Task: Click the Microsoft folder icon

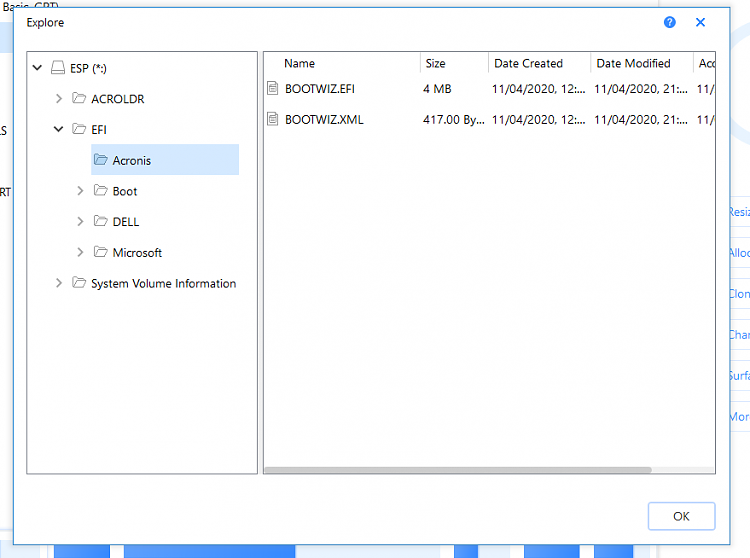Action: (x=100, y=252)
